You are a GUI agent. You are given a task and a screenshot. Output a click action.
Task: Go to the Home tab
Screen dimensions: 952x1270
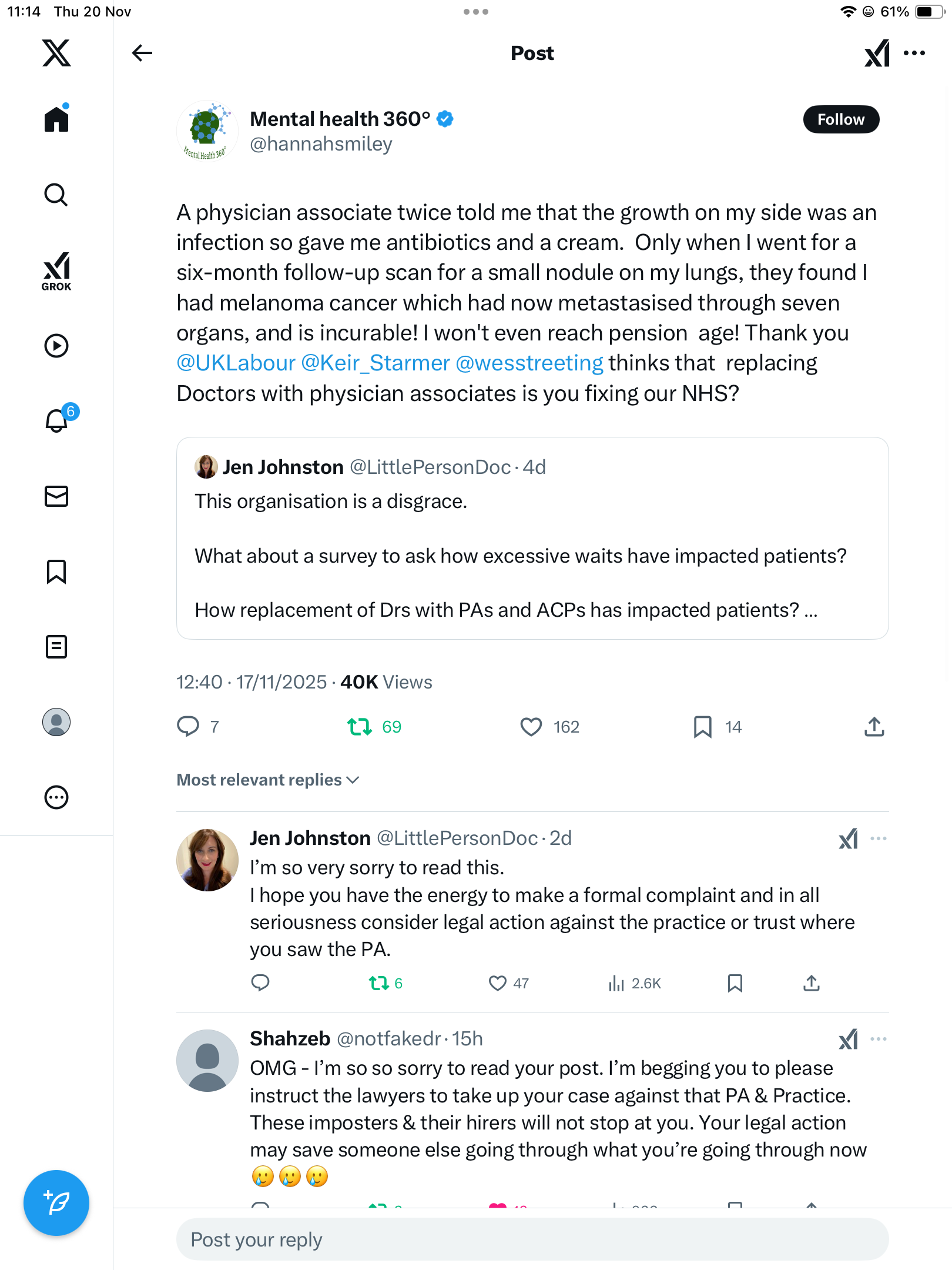pyautogui.click(x=56, y=119)
